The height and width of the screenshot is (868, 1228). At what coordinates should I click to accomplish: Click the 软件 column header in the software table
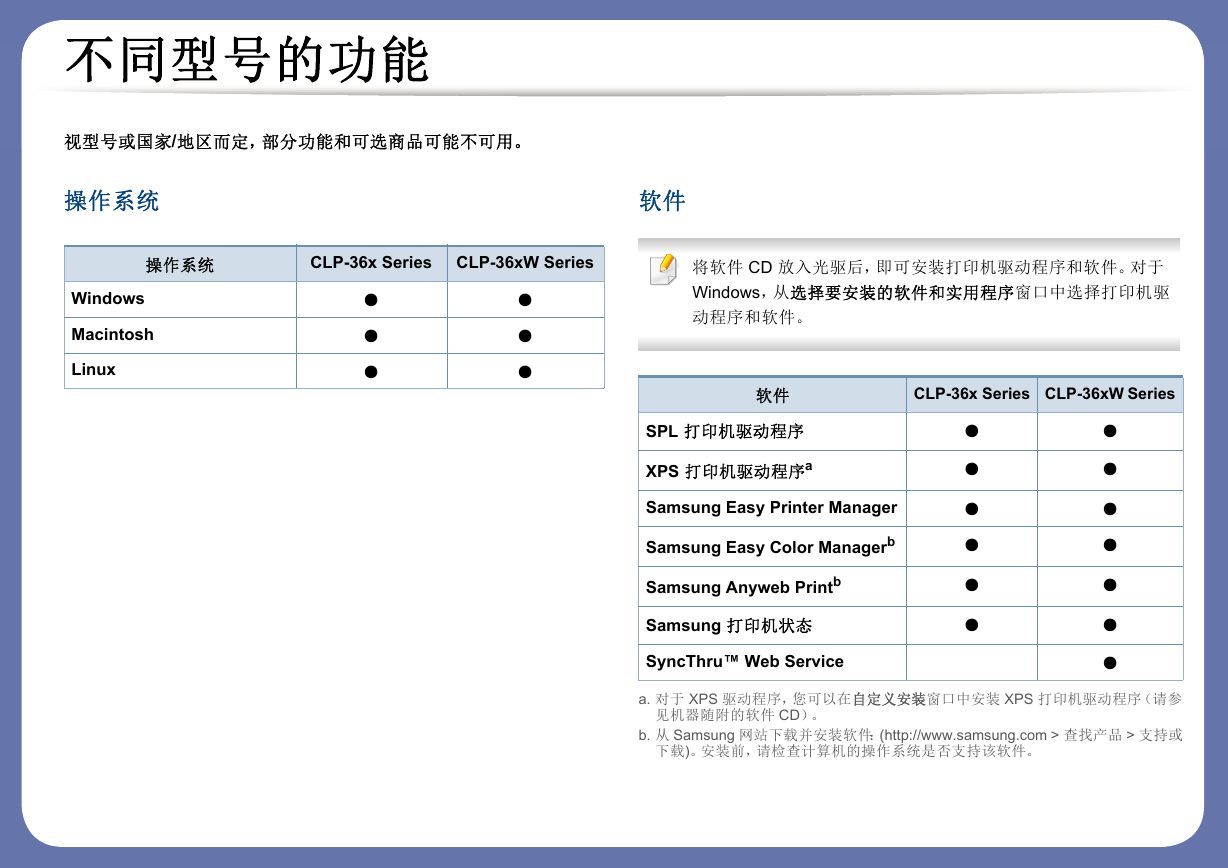coord(772,395)
